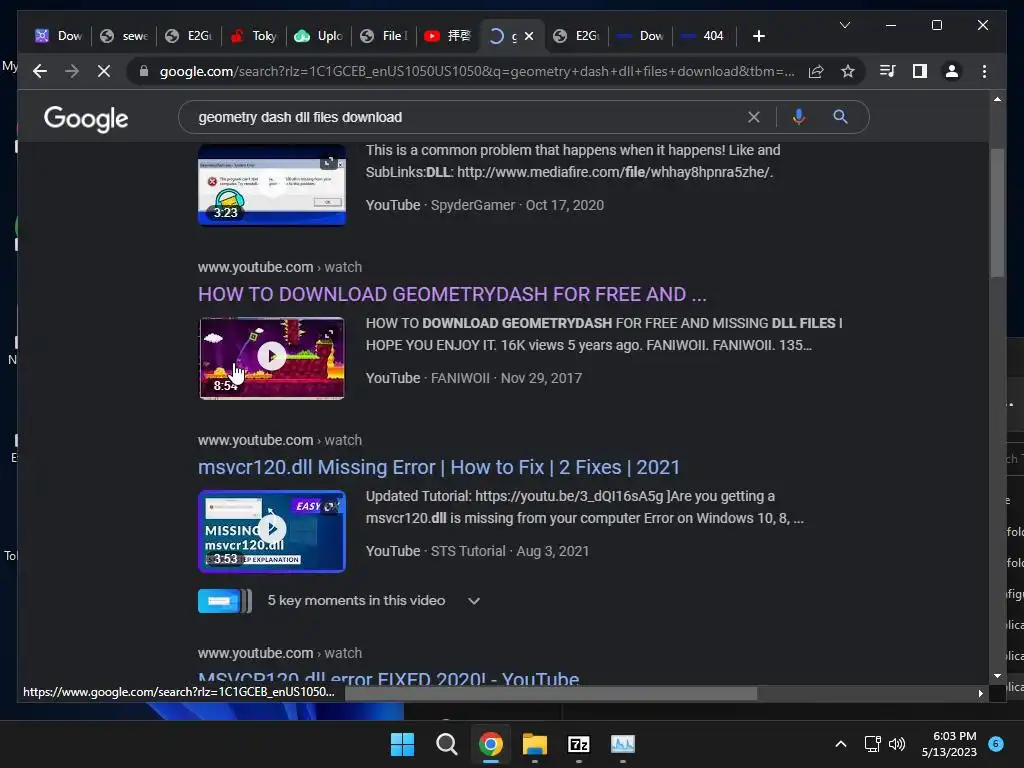The width and height of the screenshot is (1024, 768).
Task: Share this page from address bar
Action: pyautogui.click(x=816, y=71)
